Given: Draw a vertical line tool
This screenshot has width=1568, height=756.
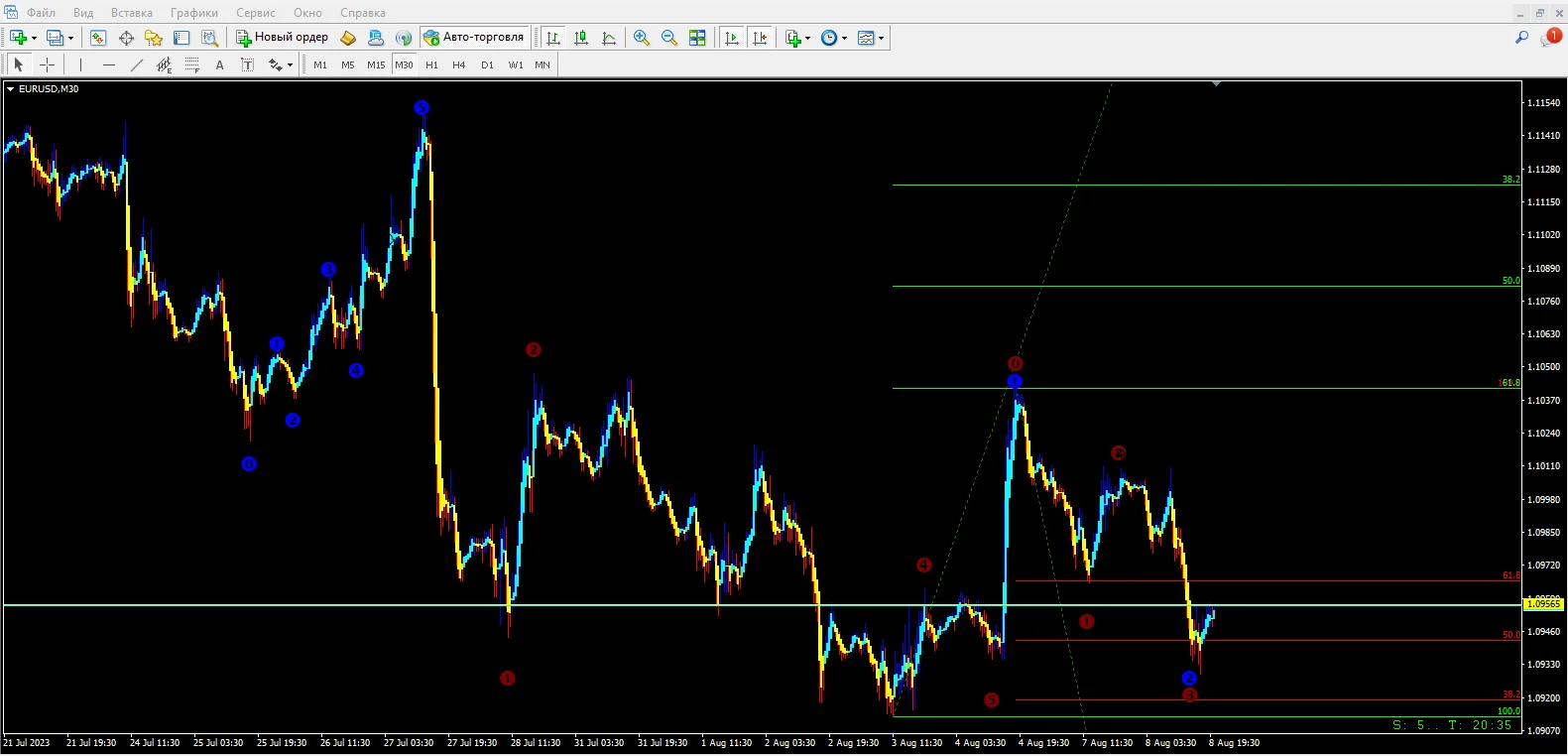Looking at the screenshot, I should [81, 64].
